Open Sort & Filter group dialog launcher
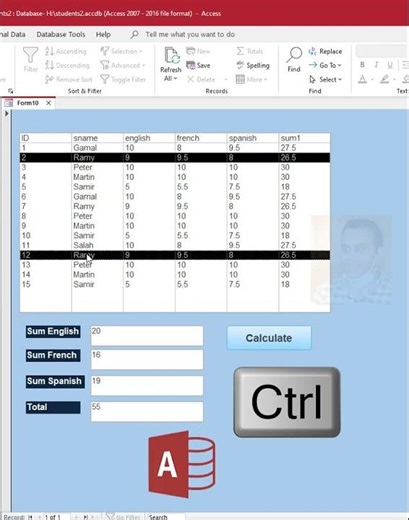Image resolution: width=409 pixels, height=520 pixels. [11, 91]
